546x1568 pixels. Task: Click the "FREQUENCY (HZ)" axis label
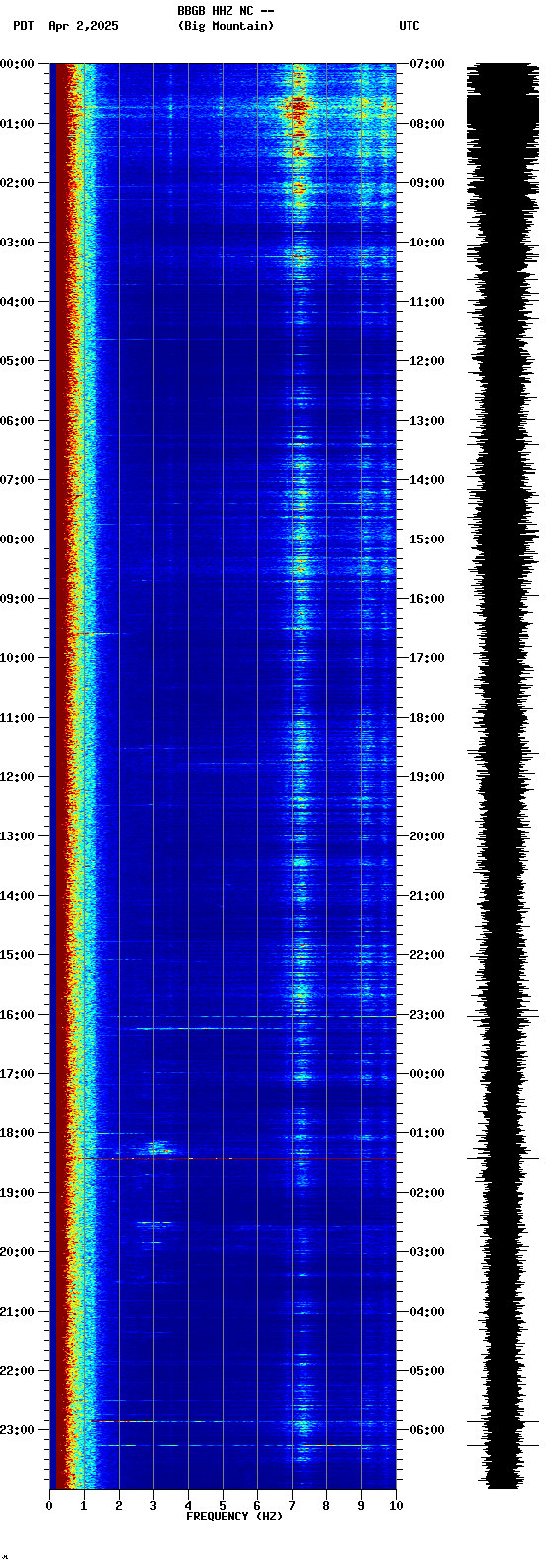[234, 1517]
